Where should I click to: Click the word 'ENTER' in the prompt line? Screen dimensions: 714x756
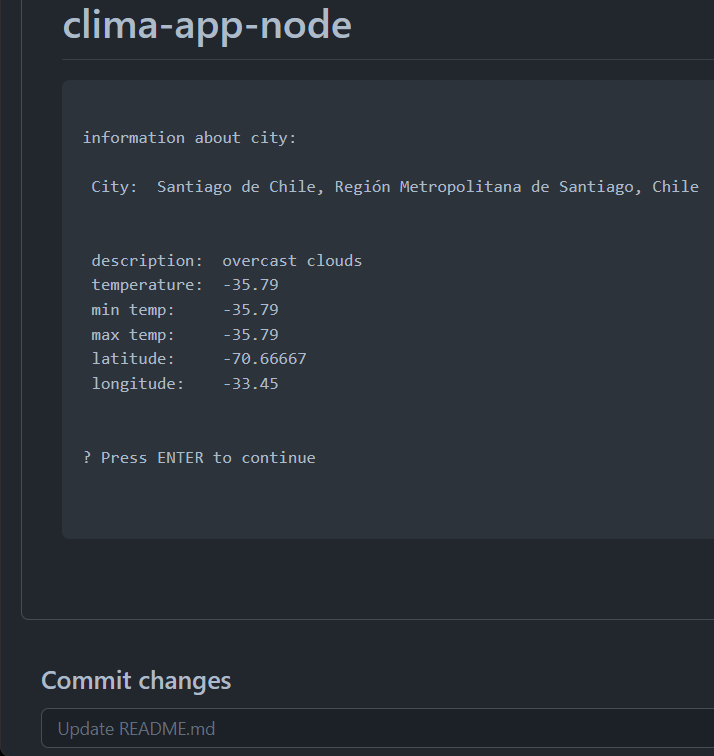(180, 458)
